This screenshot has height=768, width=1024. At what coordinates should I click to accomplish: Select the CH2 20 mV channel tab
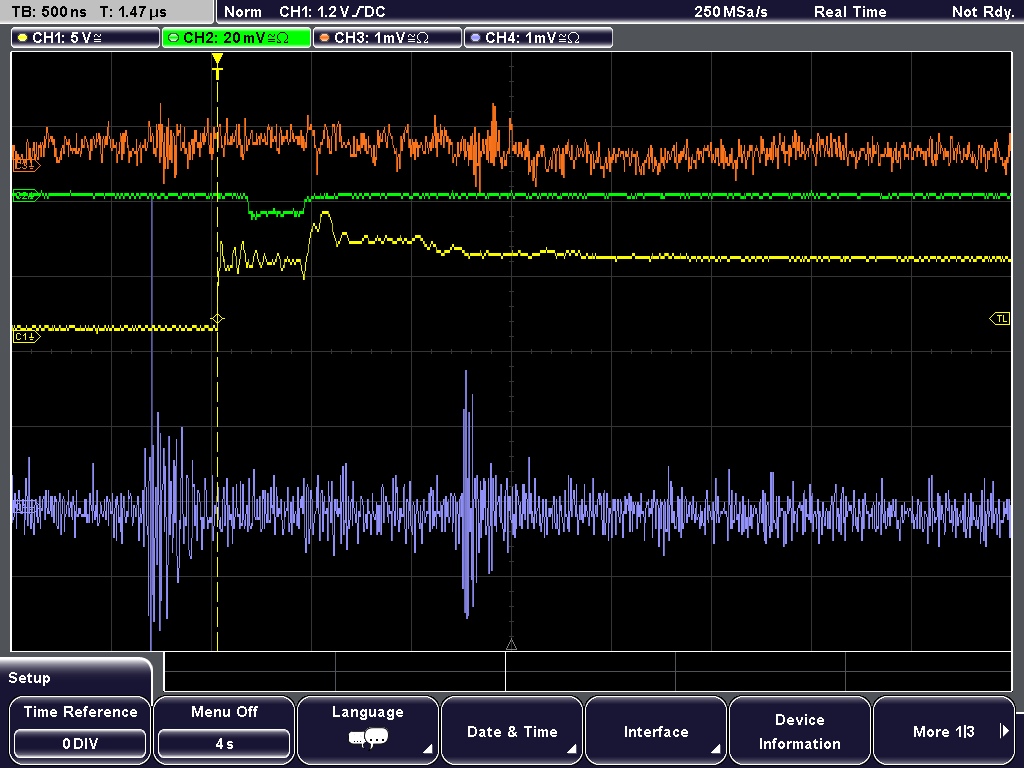point(236,38)
